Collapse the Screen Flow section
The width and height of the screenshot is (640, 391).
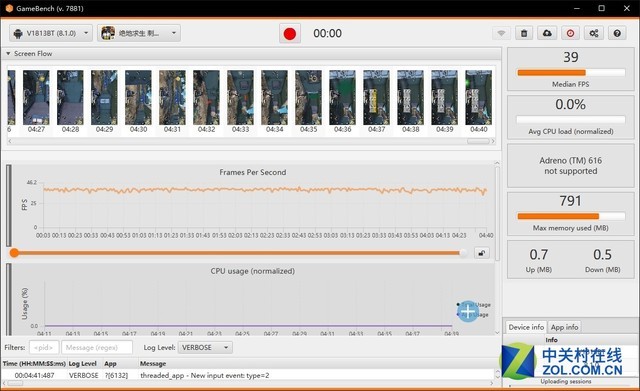point(8,53)
